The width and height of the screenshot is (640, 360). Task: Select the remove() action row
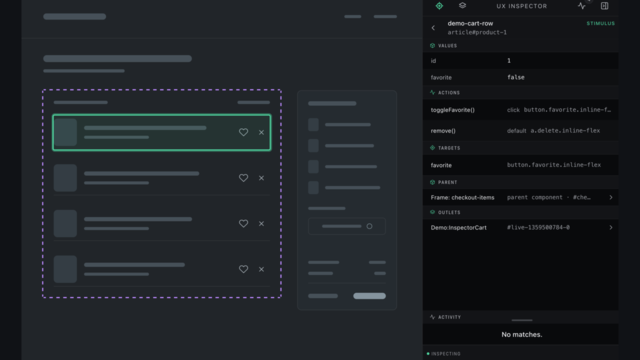click(520, 131)
